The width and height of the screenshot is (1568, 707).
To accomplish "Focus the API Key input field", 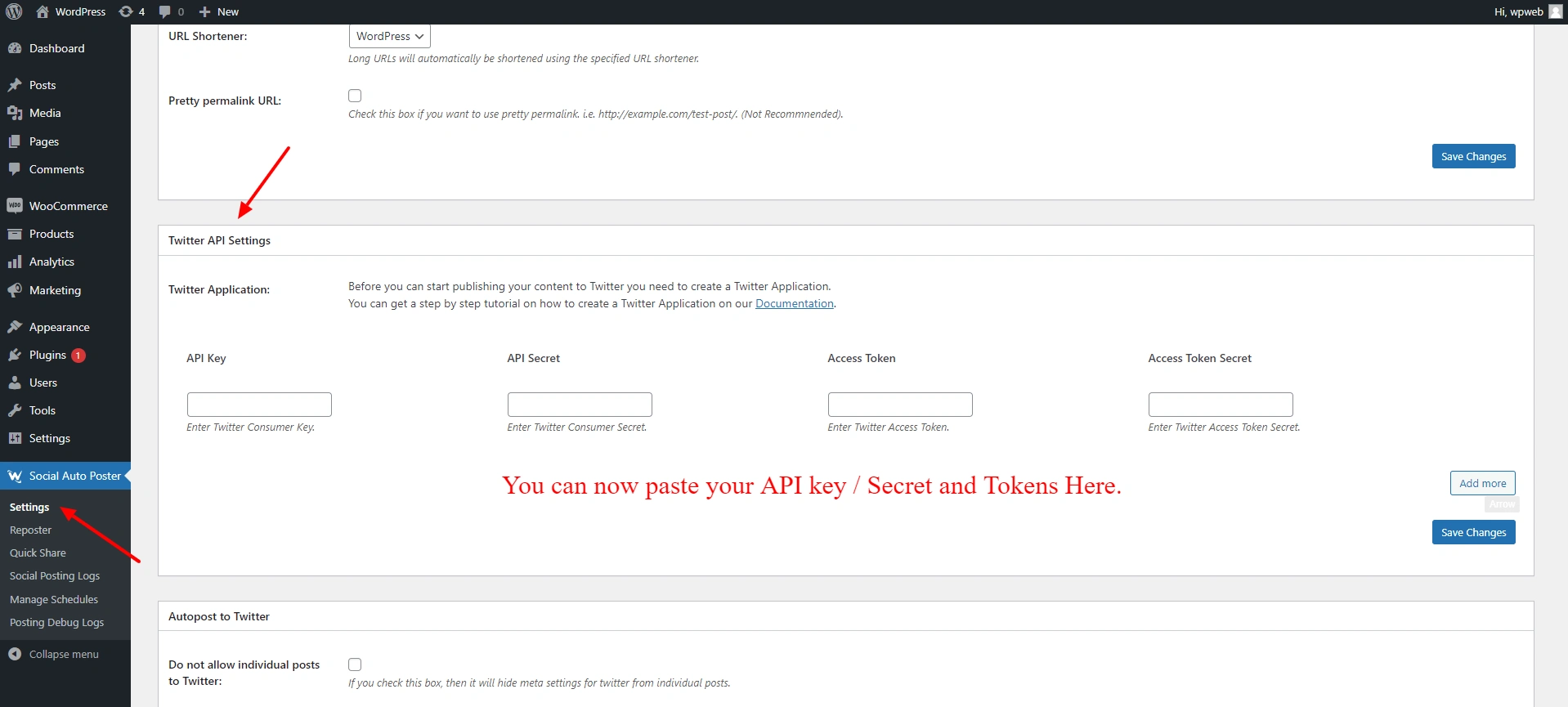I will pyautogui.click(x=259, y=405).
